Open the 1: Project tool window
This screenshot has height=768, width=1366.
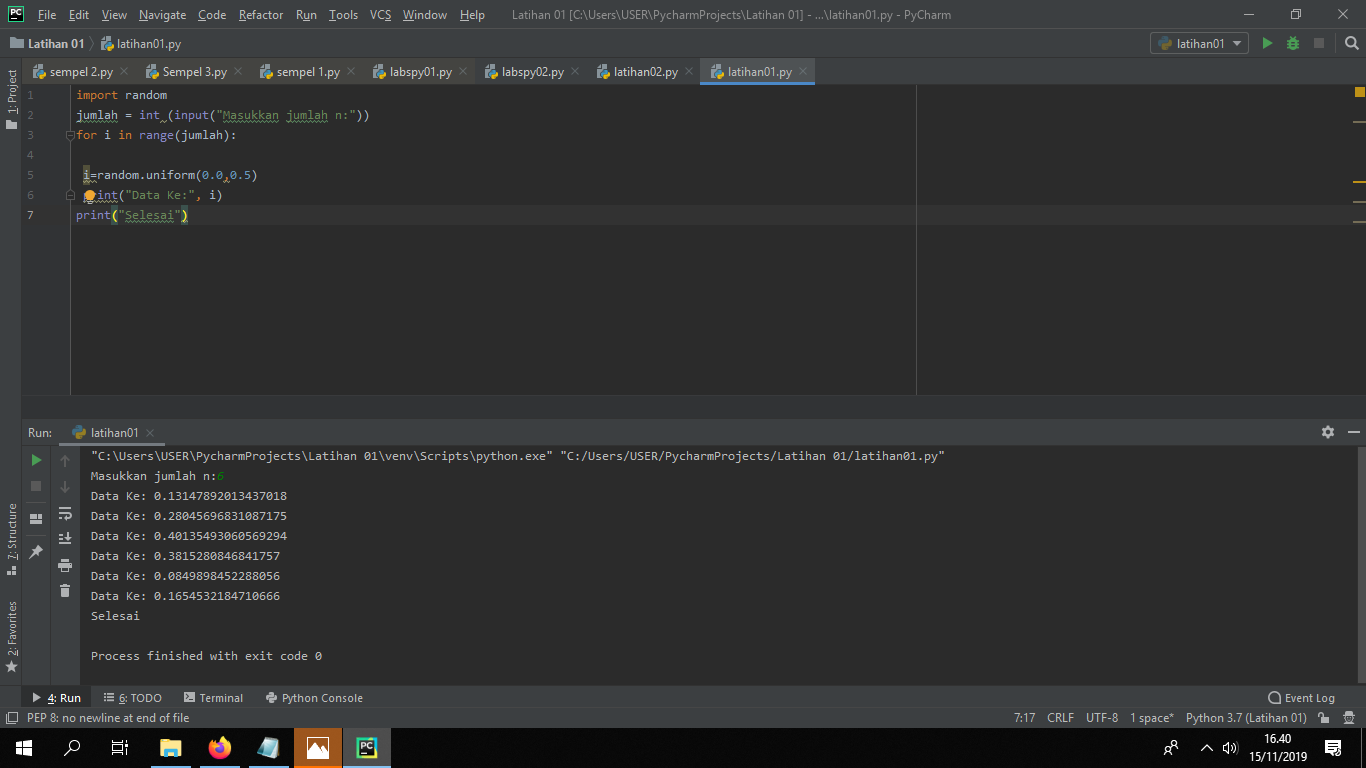pyautogui.click(x=12, y=98)
